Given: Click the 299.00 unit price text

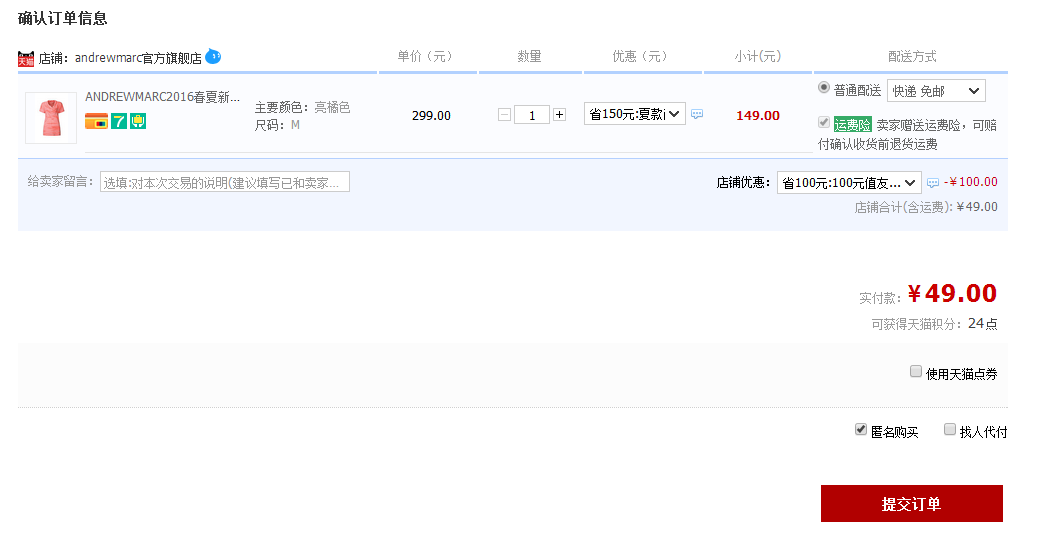Looking at the screenshot, I should tap(431, 115).
